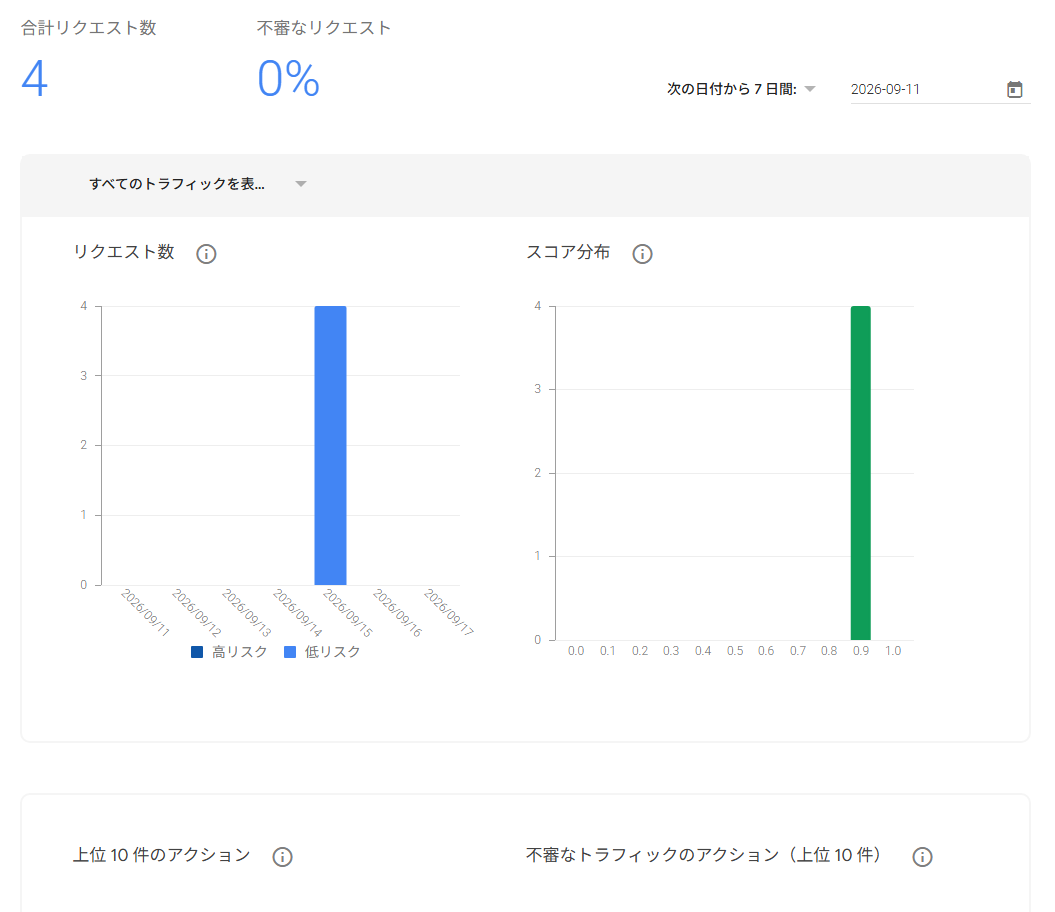Click the 2026/09/17 axis label
The width and height of the screenshot is (1055, 912).
click(449, 612)
